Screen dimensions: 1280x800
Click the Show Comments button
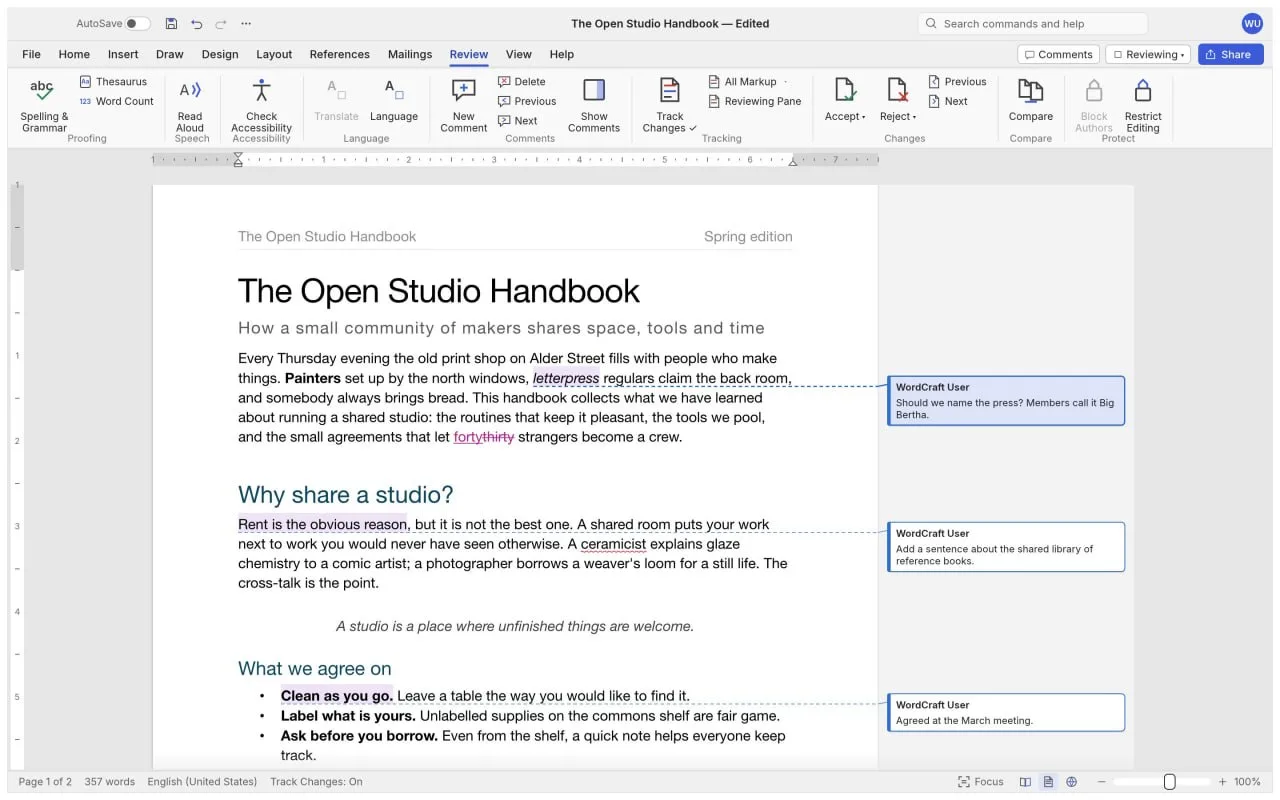click(x=594, y=105)
